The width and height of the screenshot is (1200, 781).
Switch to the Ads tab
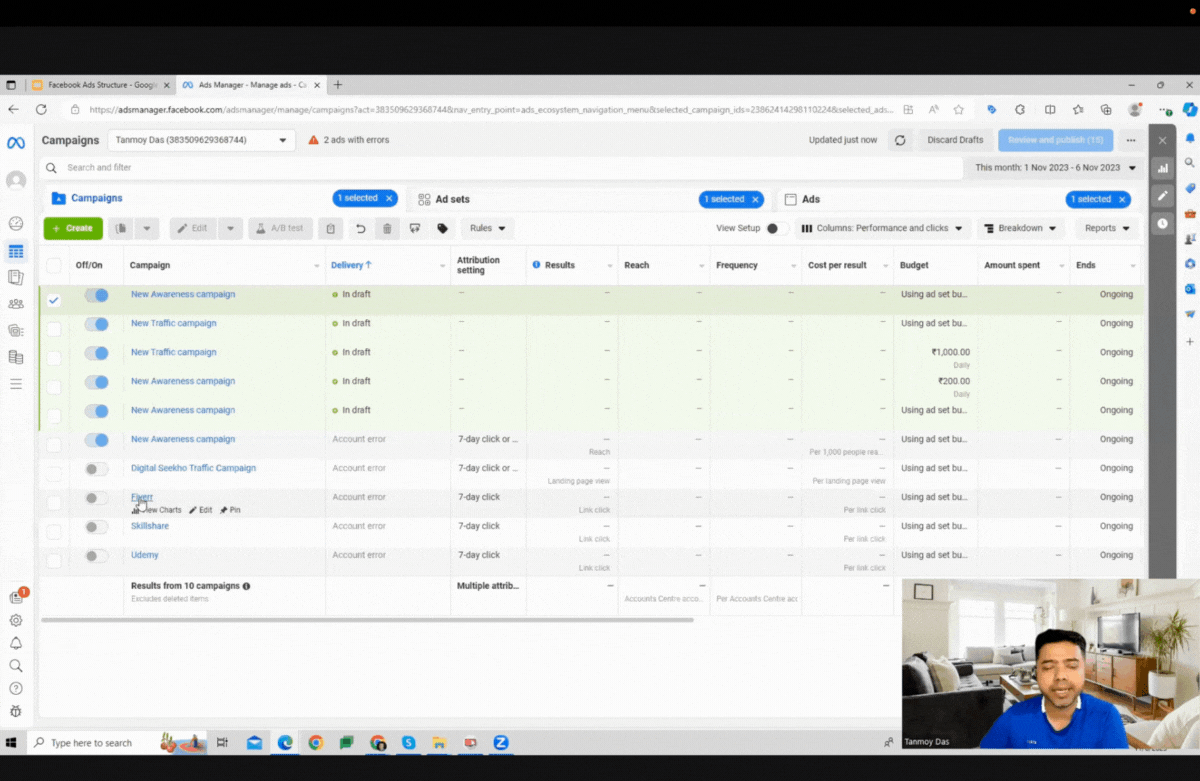pyautogui.click(x=958, y=199)
